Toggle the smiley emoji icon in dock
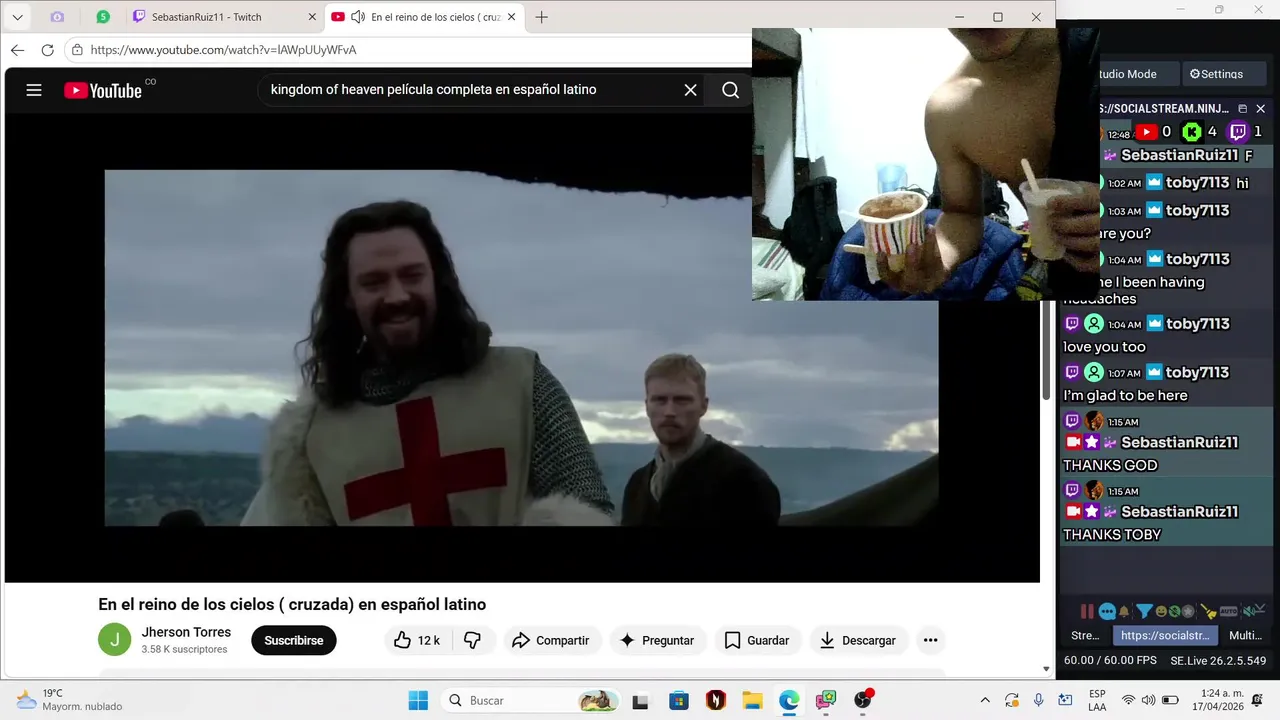Image resolution: width=1280 pixels, height=720 pixels. [1161, 611]
